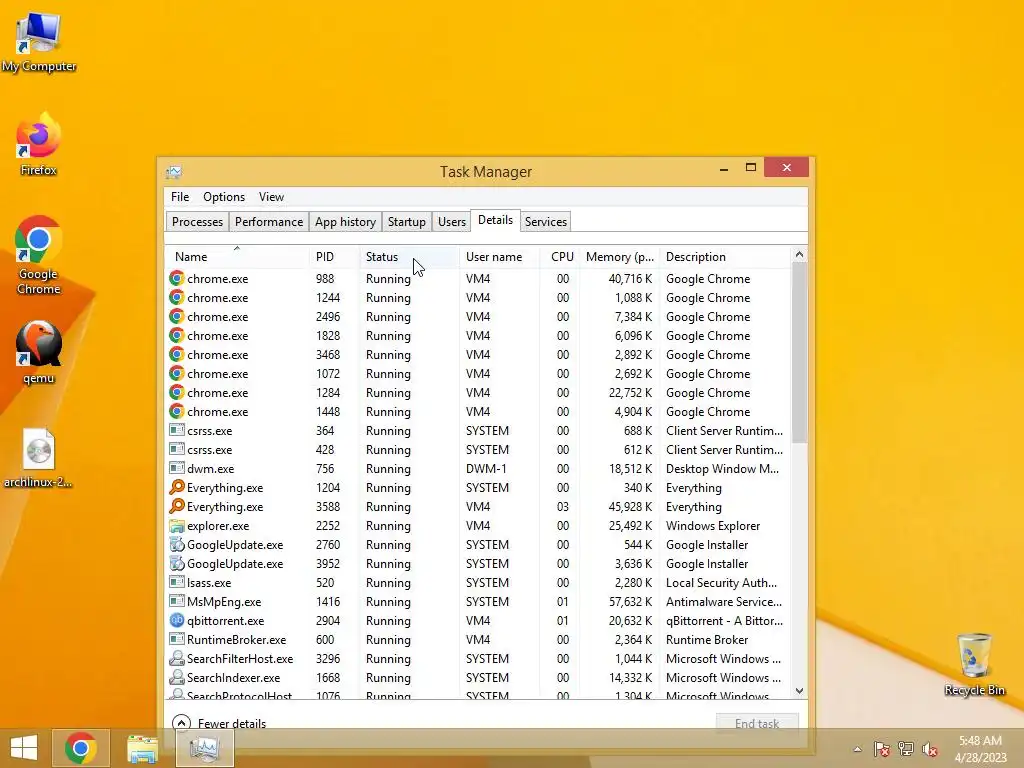The width and height of the screenshot is (1024, 768).
Task: Open File Explorer from the taskbar
Action: [x=142, y=748]
